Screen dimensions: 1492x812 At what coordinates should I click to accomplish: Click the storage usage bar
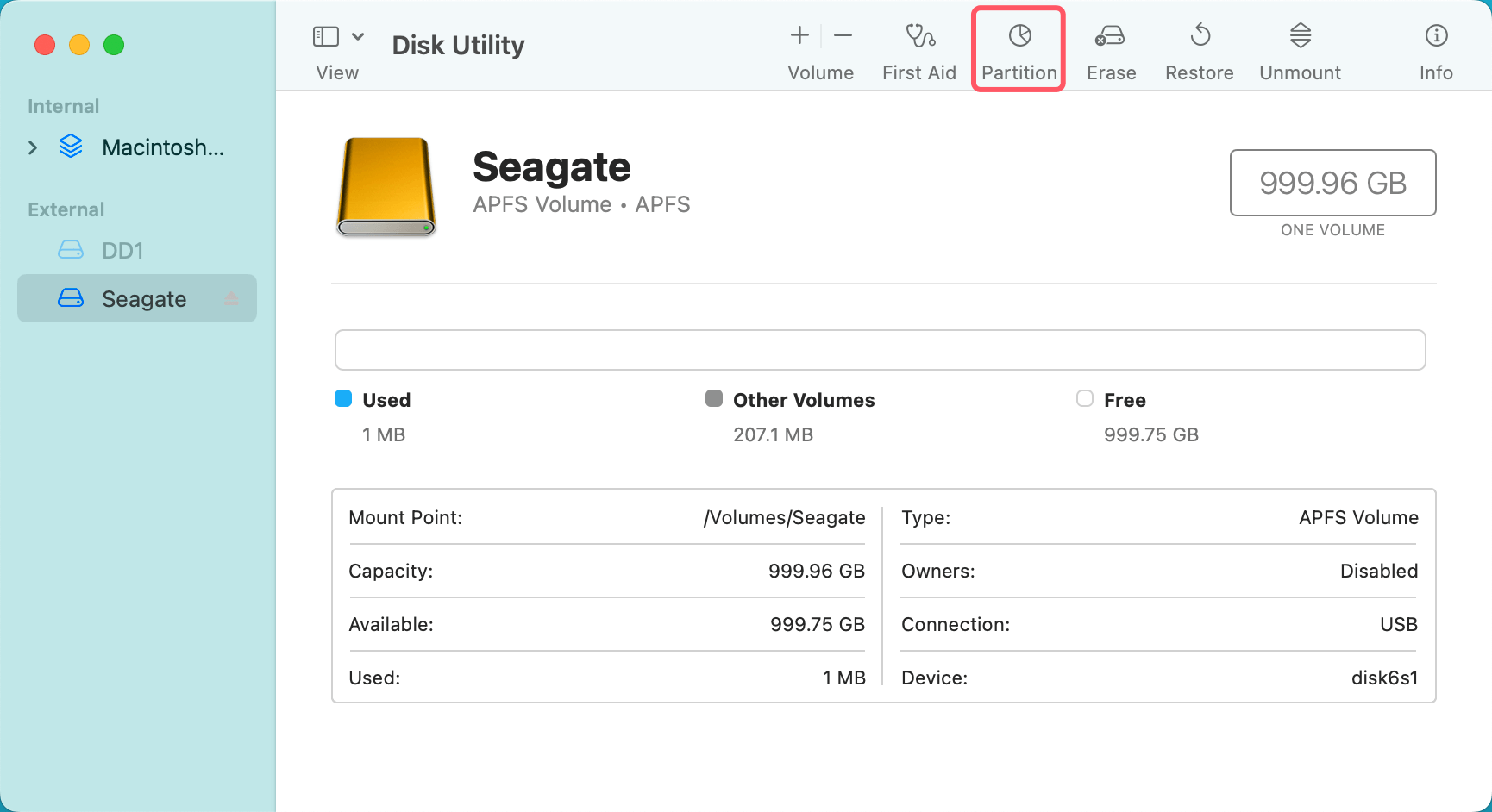[880, 350]
